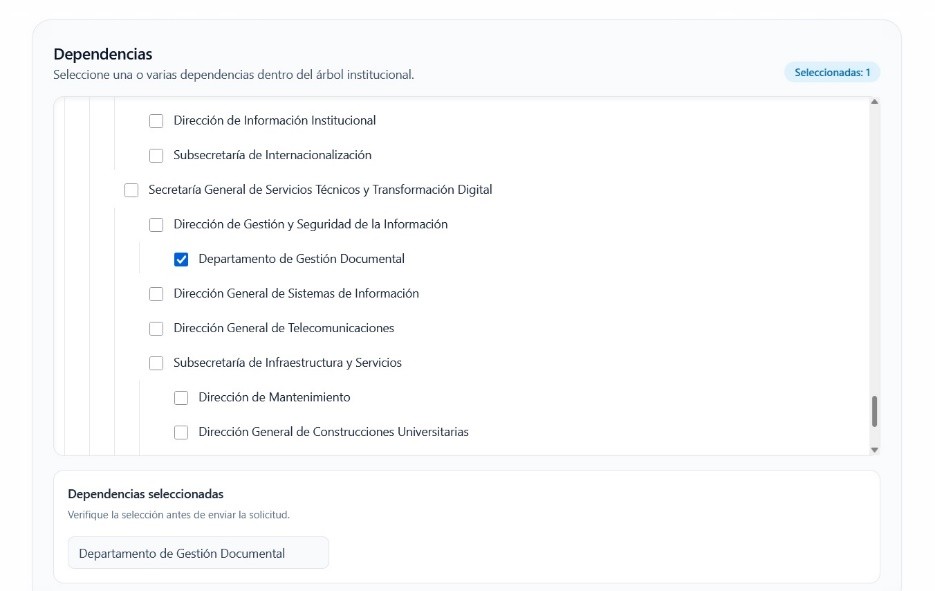Viewport: 935px width, 591px height.
Task: Click the Subsecretaría de Infraestructura y Servicios label
Action: [x=287, y=363]
